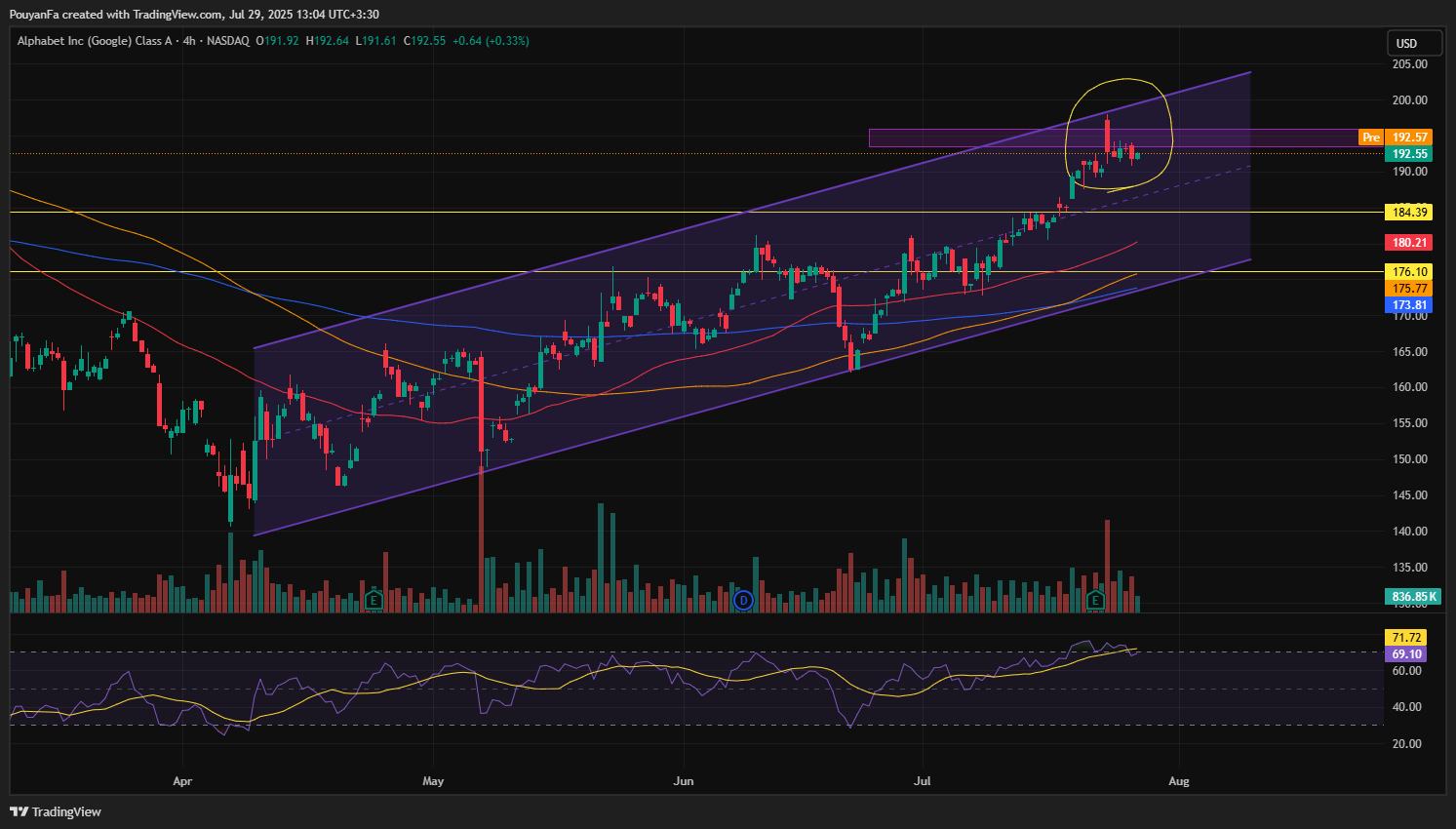Click the O191.92 open value in header
Screen dimensions: 1456x829
277,41
